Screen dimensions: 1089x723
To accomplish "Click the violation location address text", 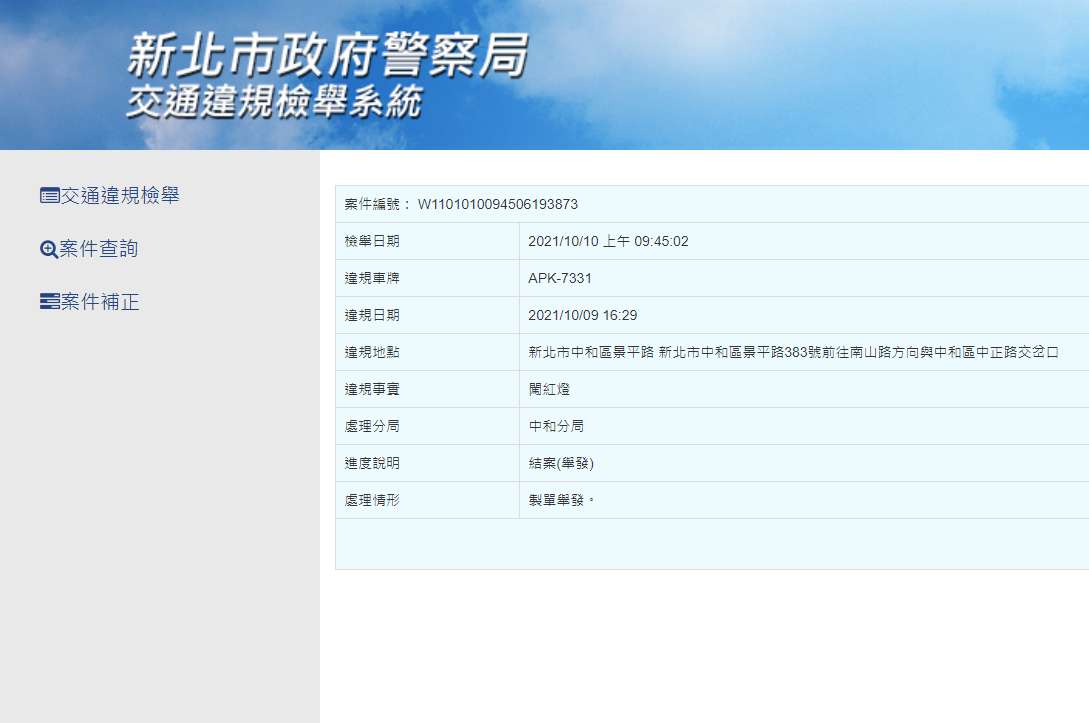I will click(793, 352).
